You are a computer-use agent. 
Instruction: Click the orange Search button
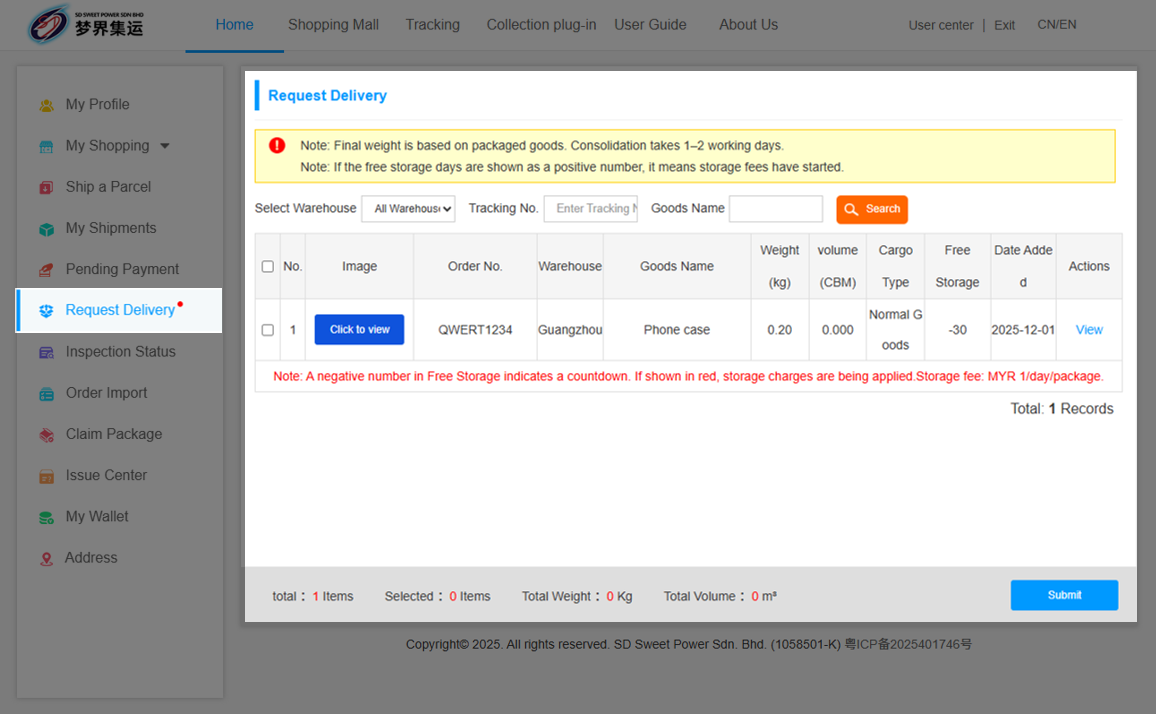tap(872, 209)
